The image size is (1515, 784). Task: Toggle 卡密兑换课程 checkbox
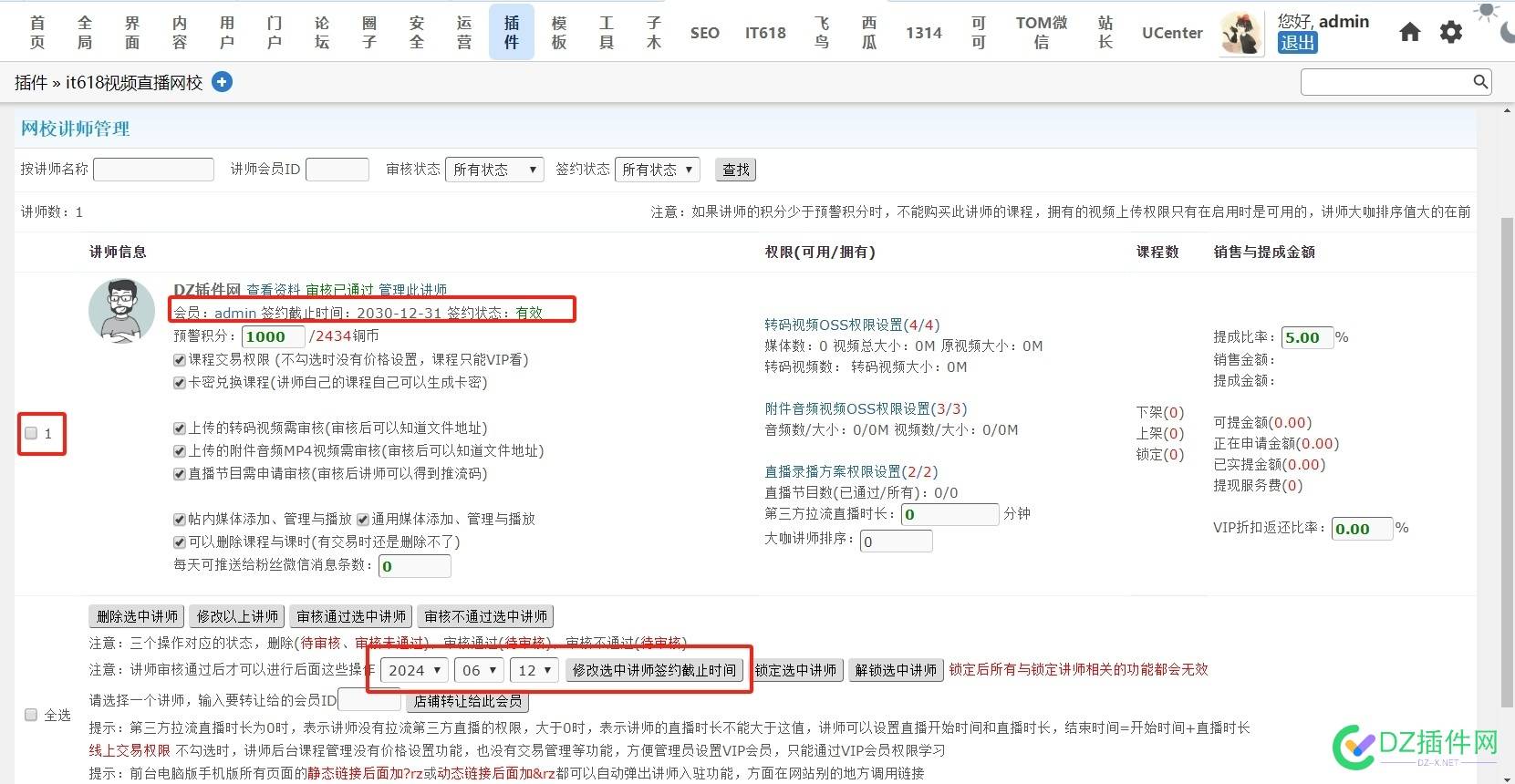click(x=180, y=383)
